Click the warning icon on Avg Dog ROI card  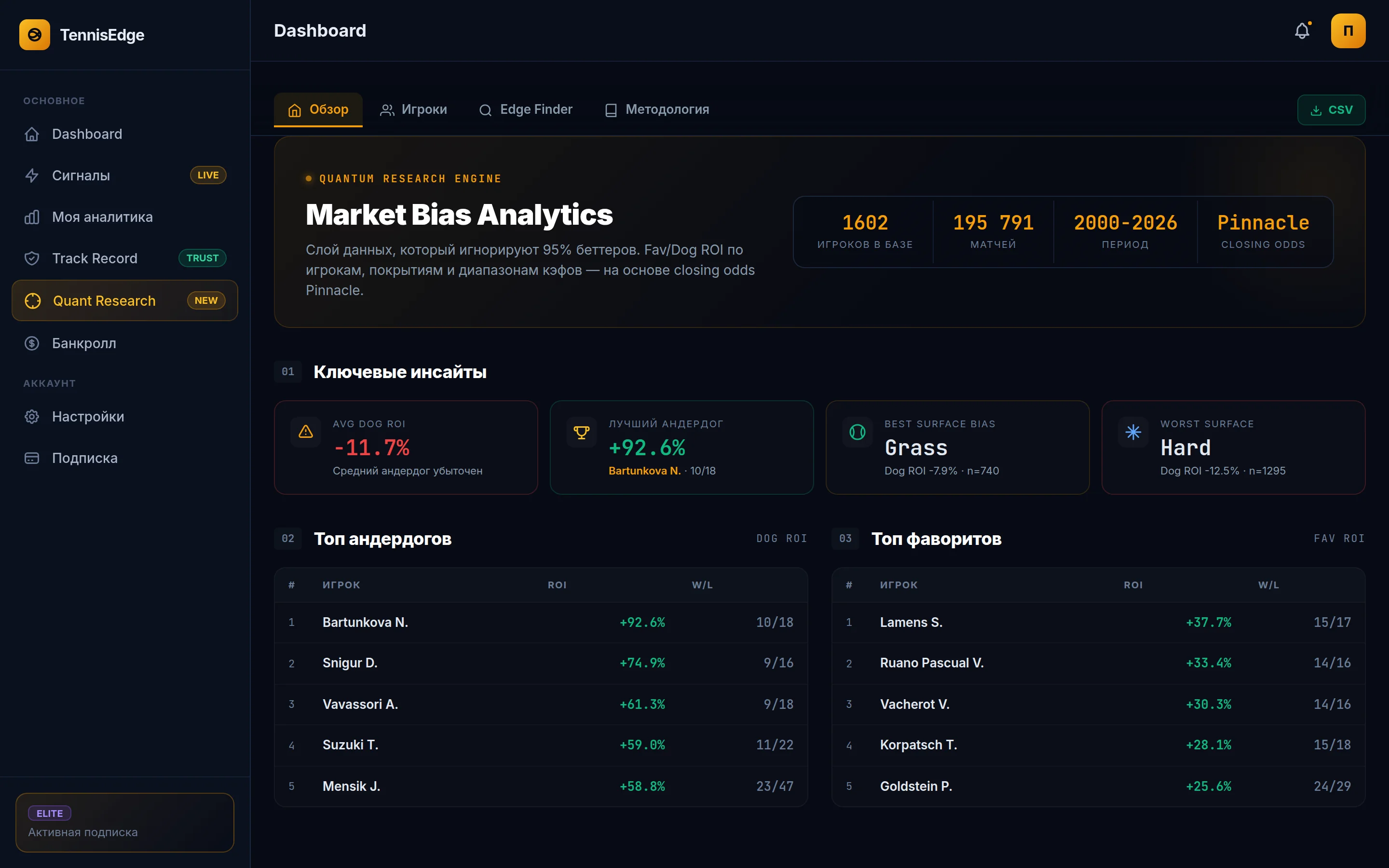click(305, 432)
